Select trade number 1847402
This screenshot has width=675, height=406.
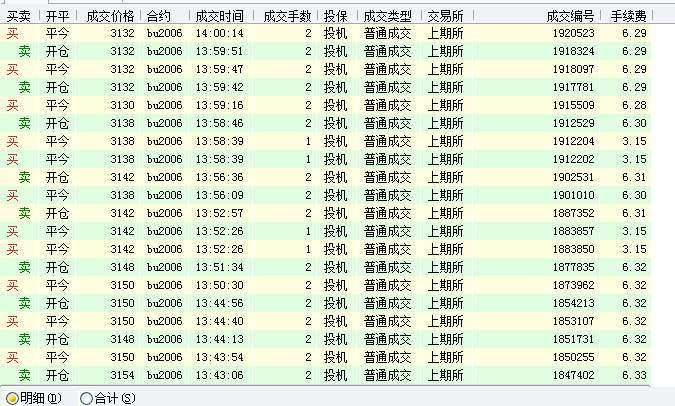(573, 375)
